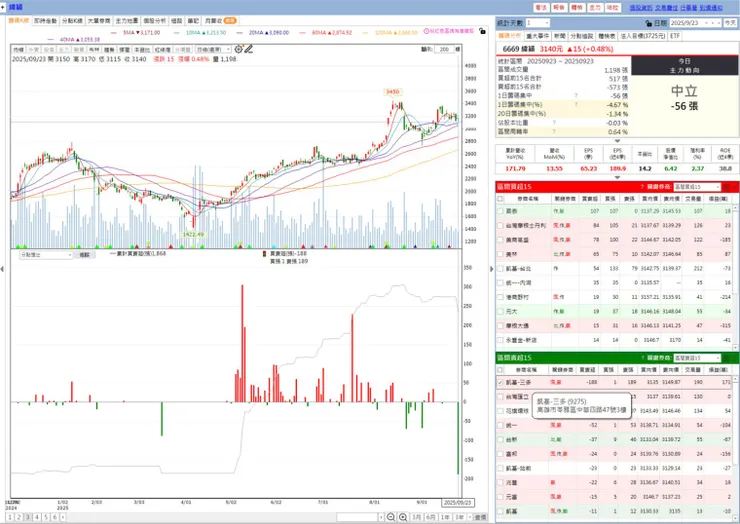Switch to 主力地圖 tab

[126, 21]
